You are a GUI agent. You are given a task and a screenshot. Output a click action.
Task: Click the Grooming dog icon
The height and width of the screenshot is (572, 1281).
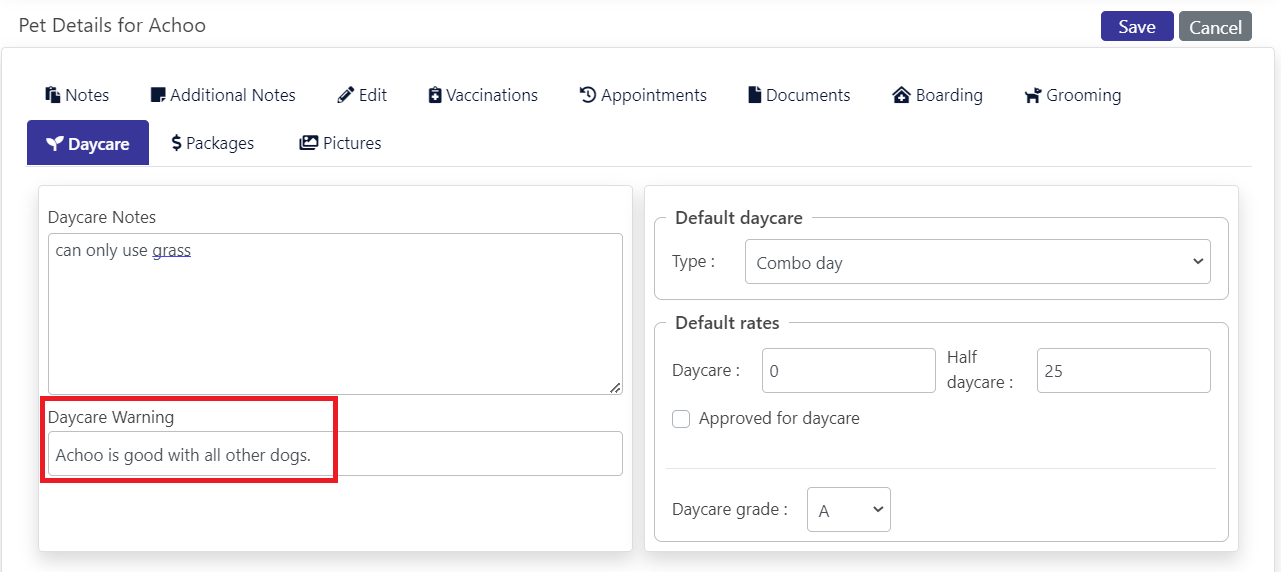[x=1033, y=95]
